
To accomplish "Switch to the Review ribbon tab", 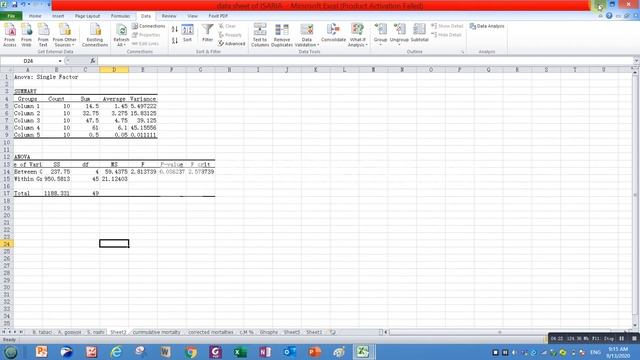I will pos(169,16).
